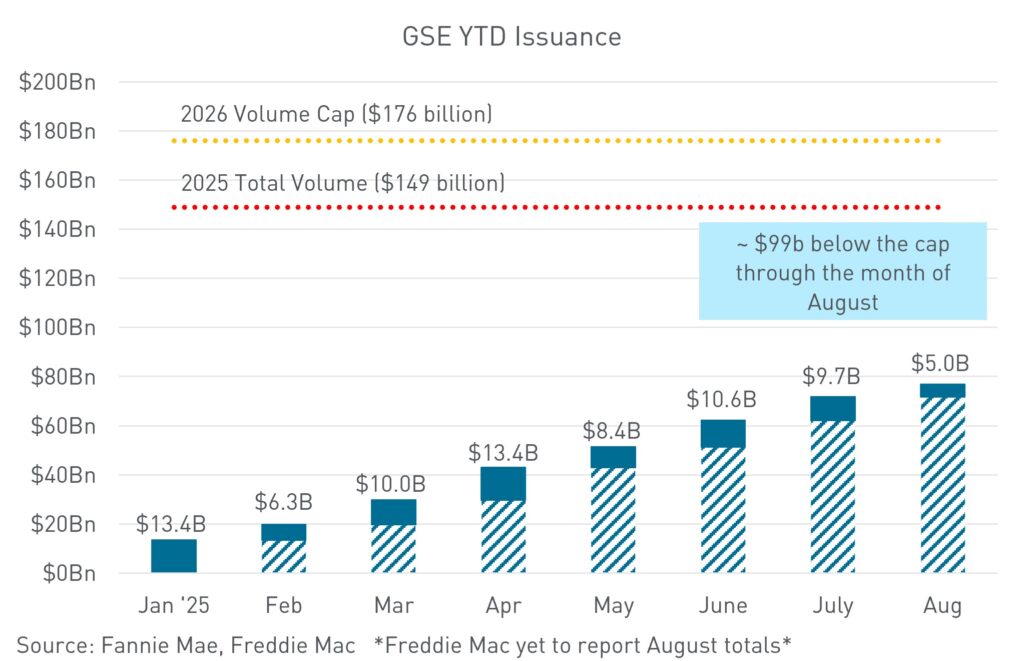Screen dimensions: 1024x661
Task: Select the $180Bn axis label
Action: (x=57, y=131)
